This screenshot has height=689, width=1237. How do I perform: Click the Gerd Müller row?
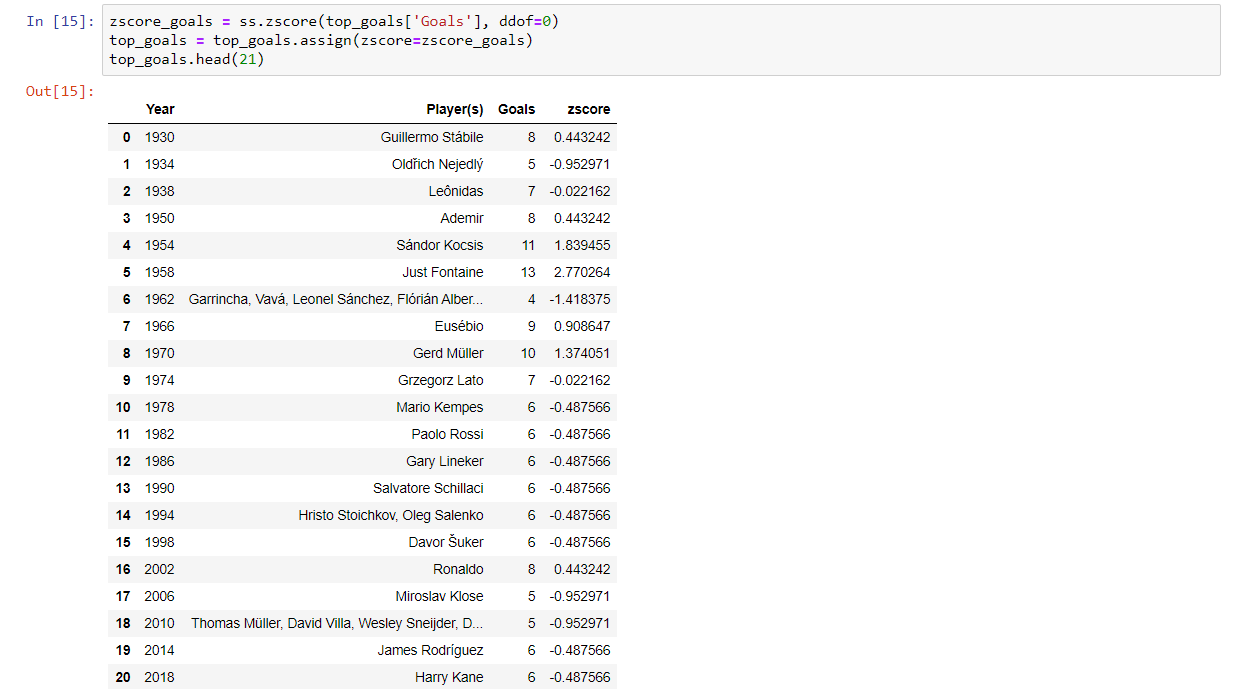tap(362, 353)
